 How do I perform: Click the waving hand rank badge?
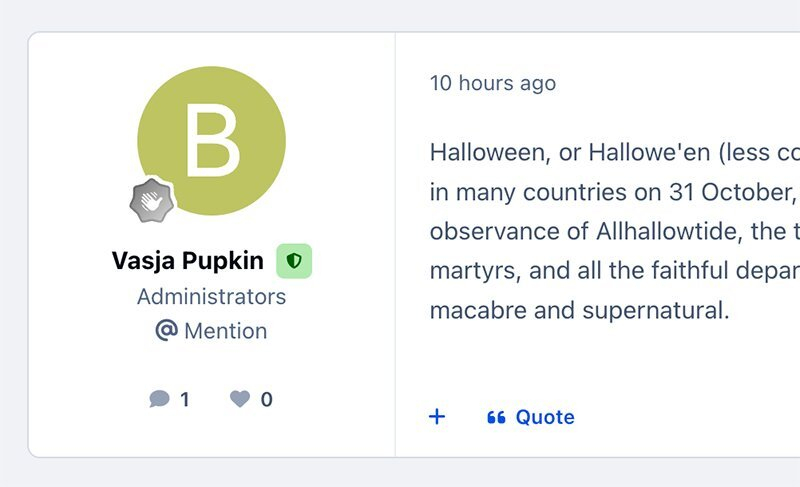pyautogui.click(x=152, y=203)
